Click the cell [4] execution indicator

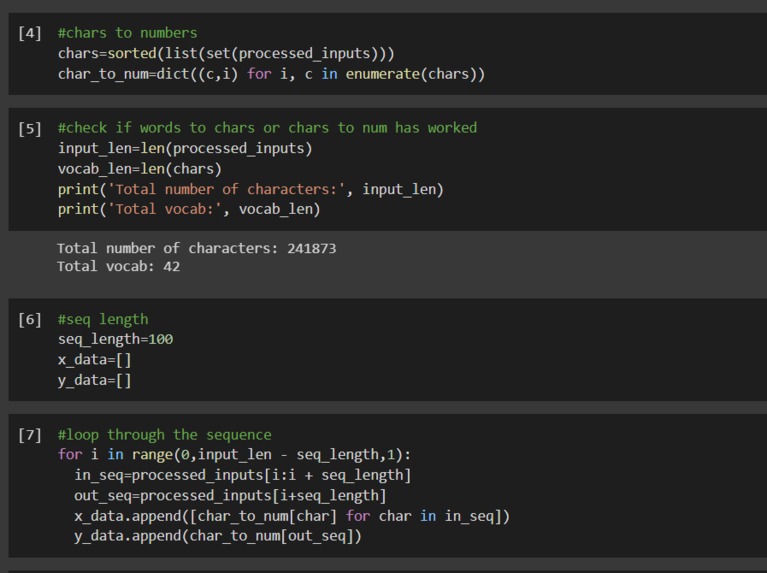(x=30, y=33)
